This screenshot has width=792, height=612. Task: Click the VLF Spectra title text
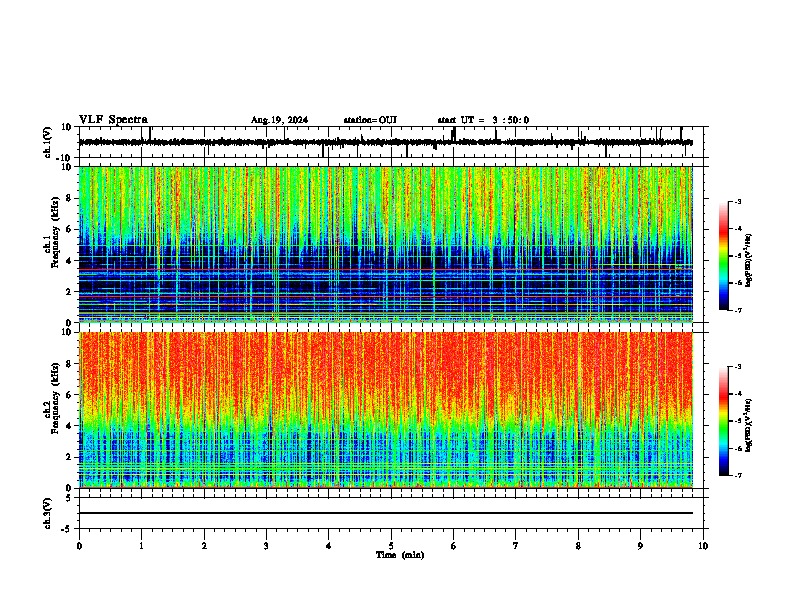coord(113,120)
